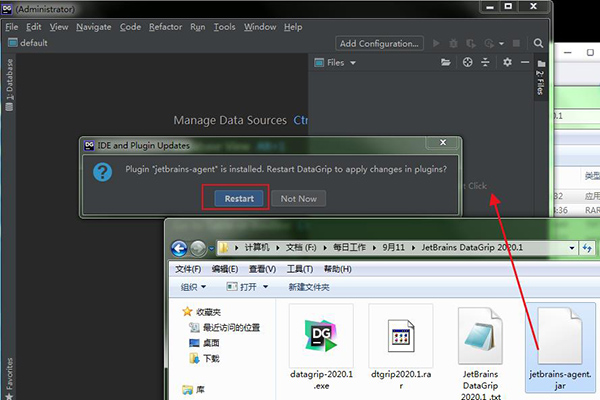Toggle the Favorites side tool window
Screen dimensions: 600x400
[x=9, y=378]
